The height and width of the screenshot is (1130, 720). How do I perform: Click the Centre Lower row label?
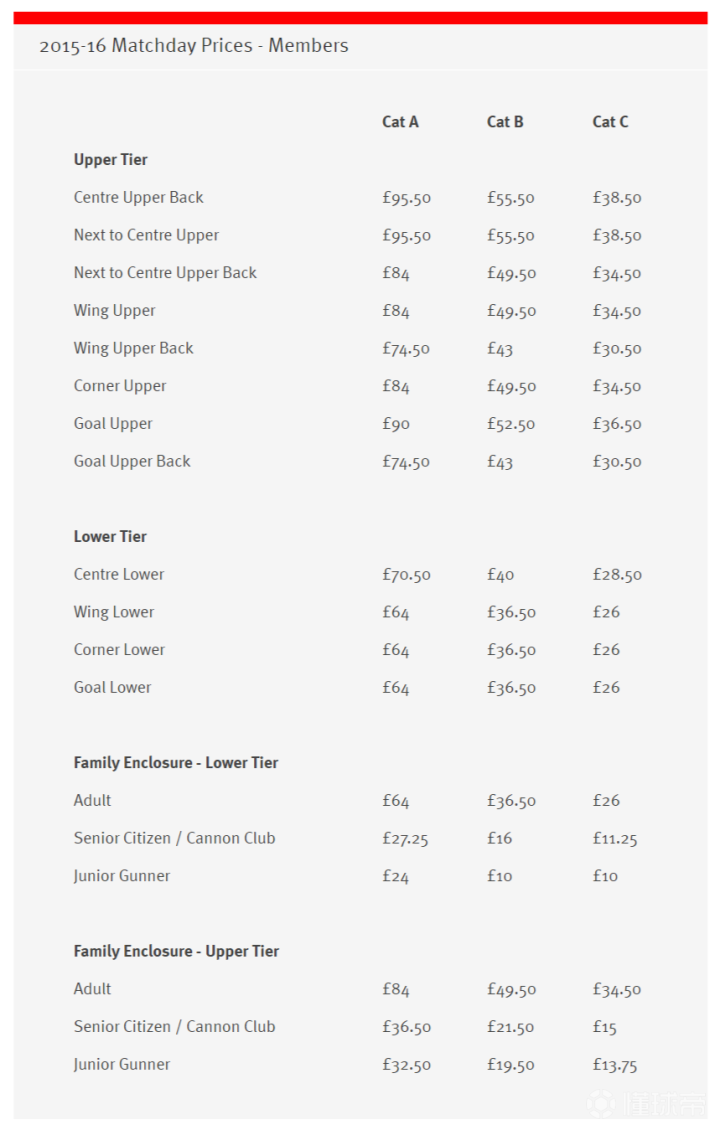pyautogui.click(x=119, y=575)
